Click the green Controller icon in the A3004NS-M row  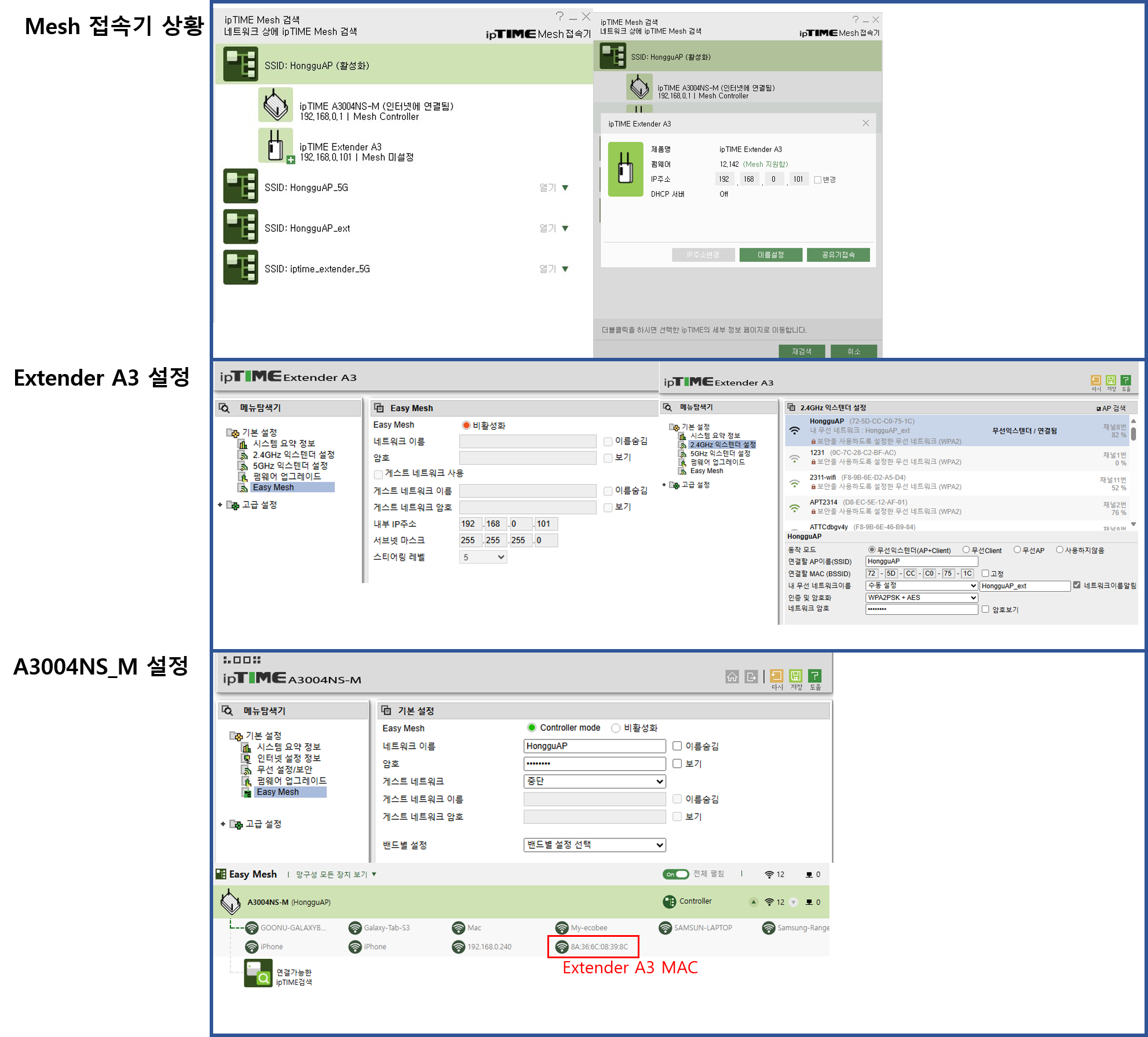pos(669,902)
